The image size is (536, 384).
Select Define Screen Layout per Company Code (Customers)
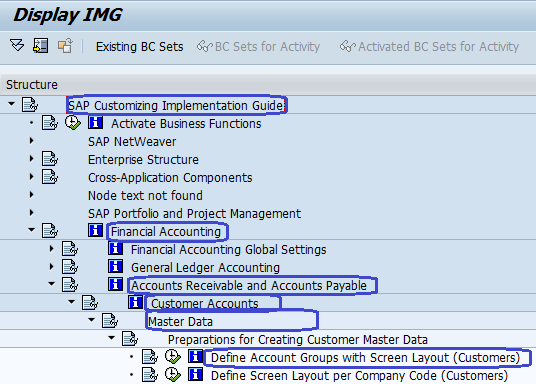click(x=360, y=375)
